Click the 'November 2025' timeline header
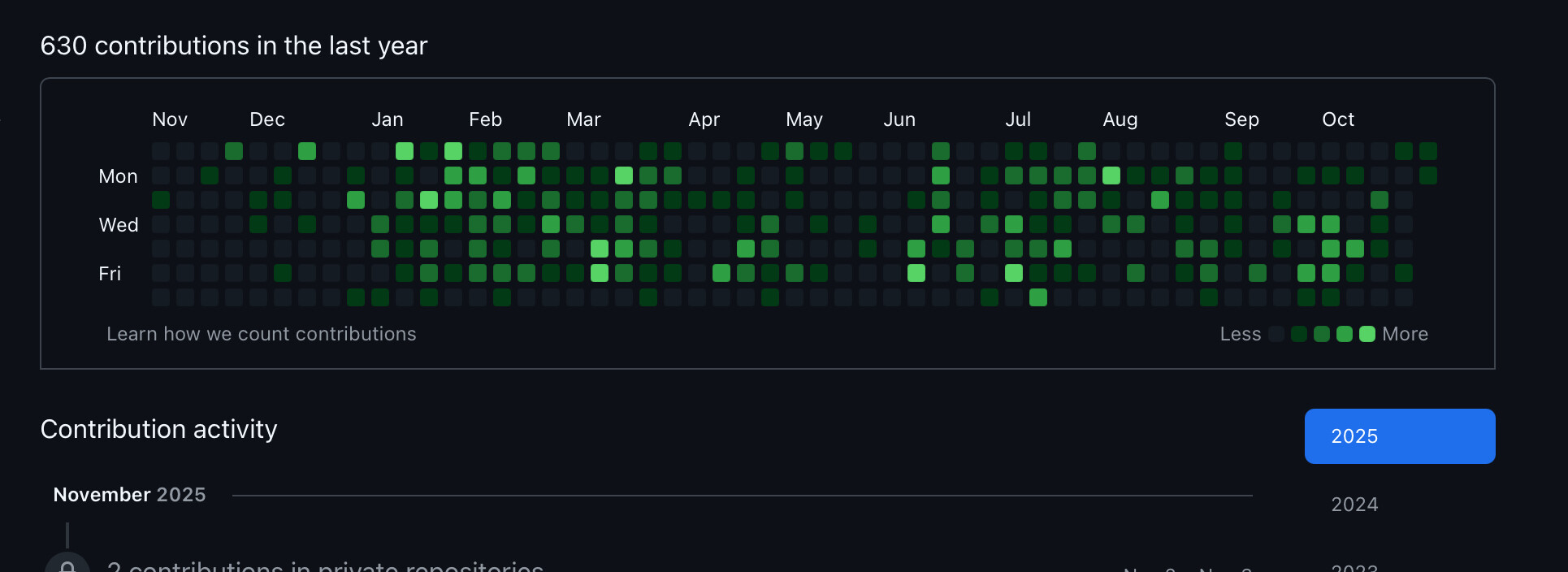Viewport: 1568px width, 572px height. tap(130, 495)
